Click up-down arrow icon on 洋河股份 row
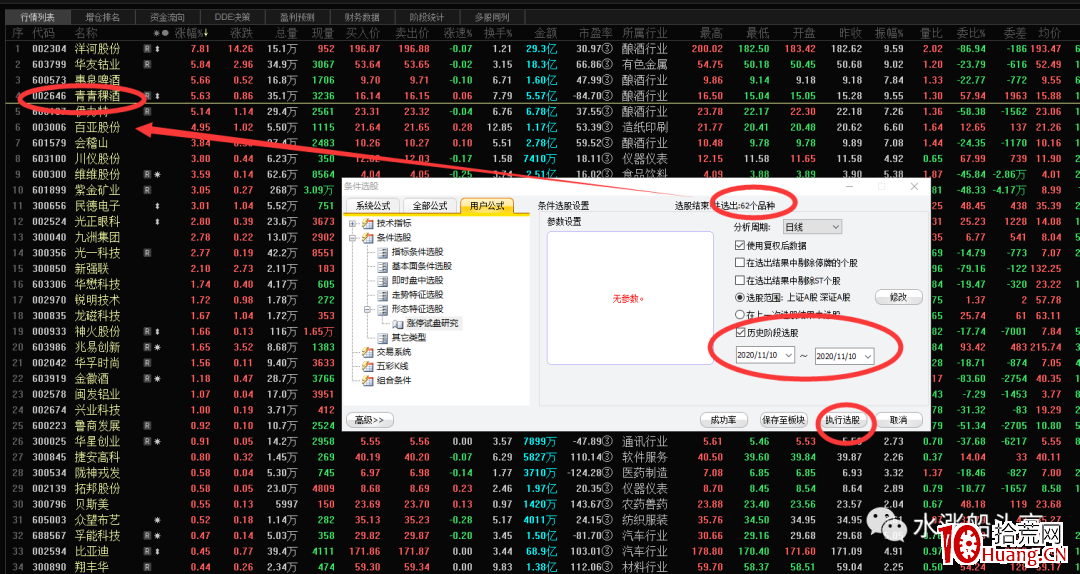Screen dimensions: 1080x574 [157, 48]
